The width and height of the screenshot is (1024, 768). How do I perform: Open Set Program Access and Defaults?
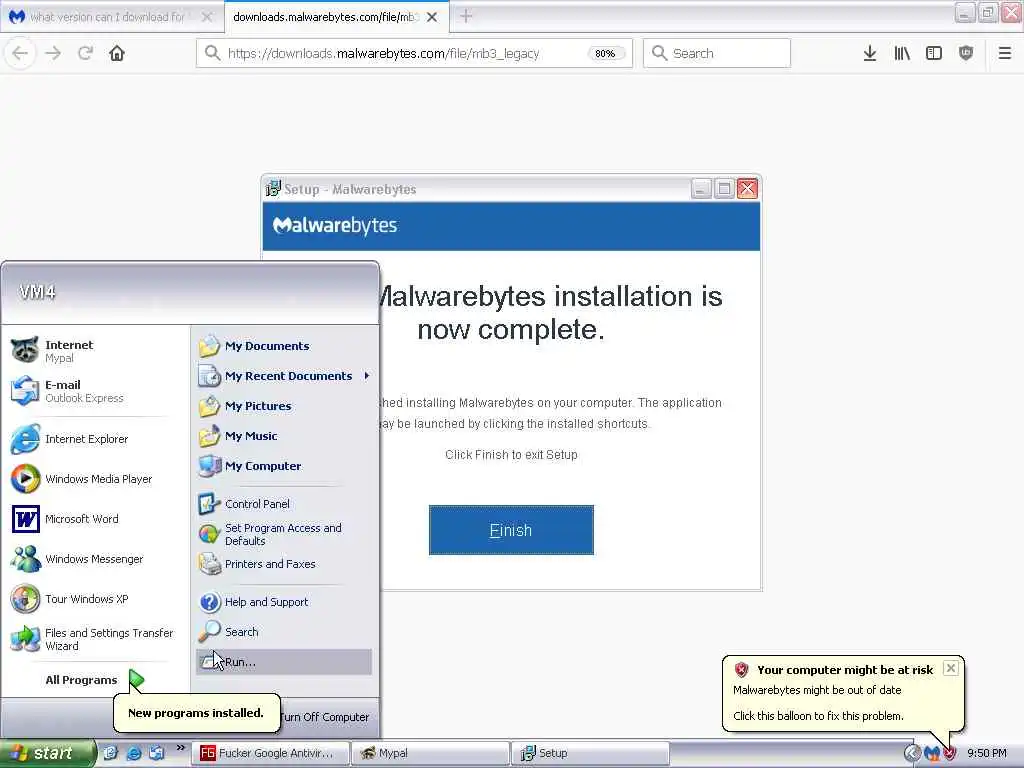284,534
